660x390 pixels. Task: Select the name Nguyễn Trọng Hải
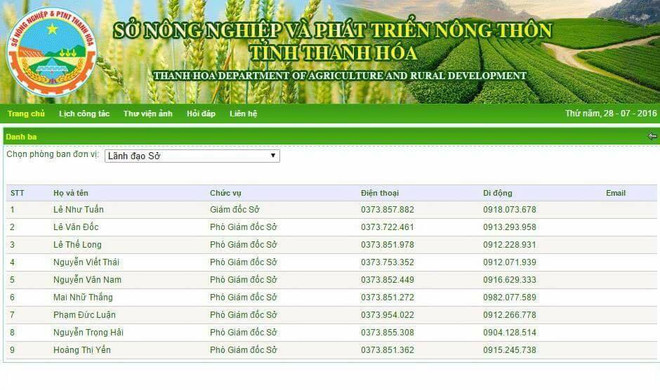88,333
